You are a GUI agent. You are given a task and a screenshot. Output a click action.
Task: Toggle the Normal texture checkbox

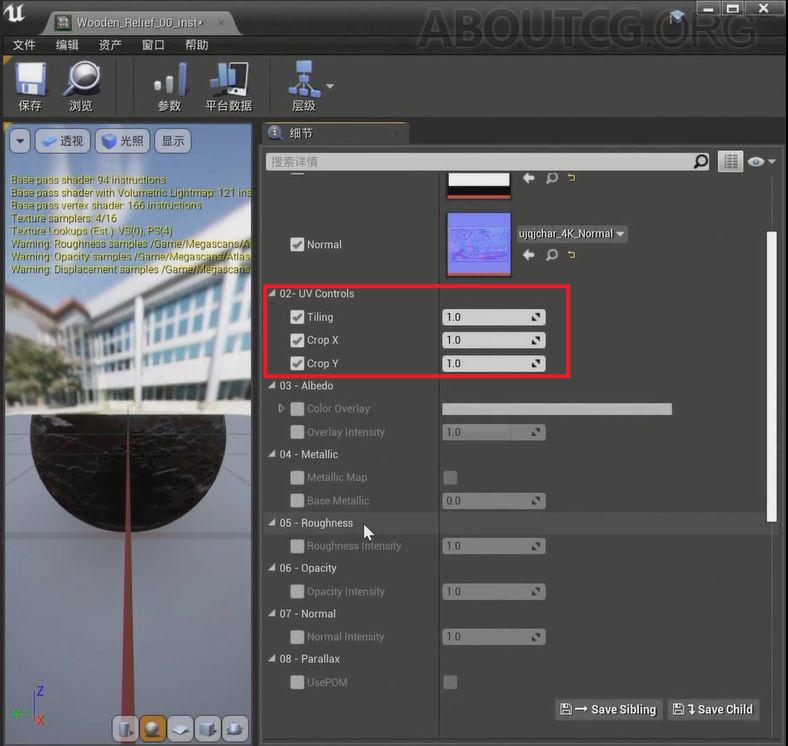click(297, 244)
